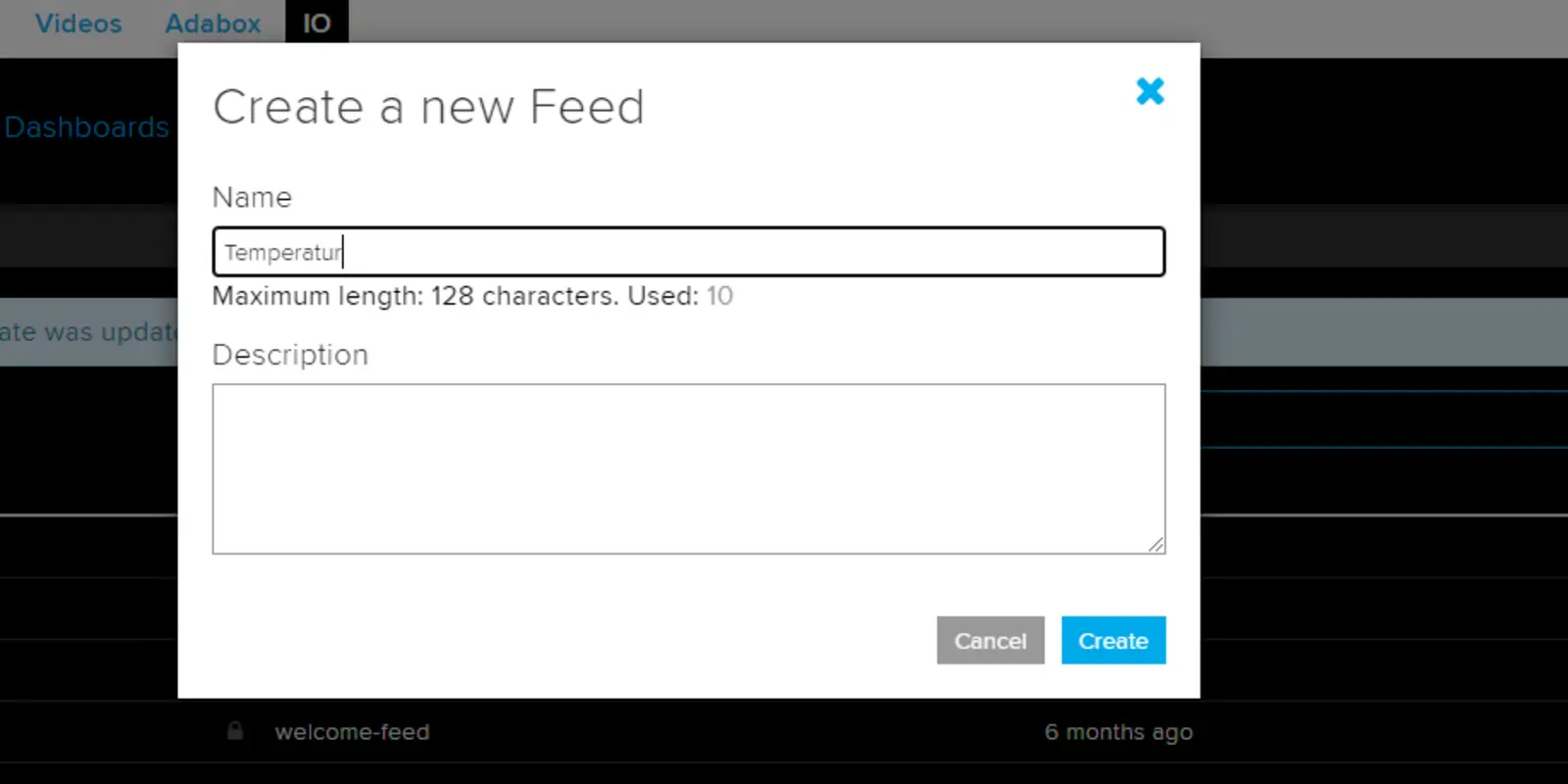Focus the Description text area
Viewport: 1568px width, 784px height.
[688, 468]
